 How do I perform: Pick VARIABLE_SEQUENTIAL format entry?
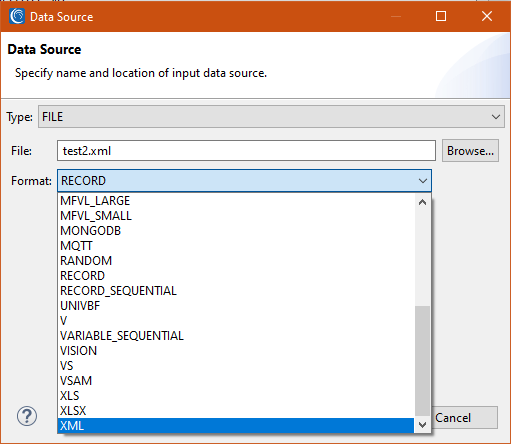click(x=236, y=336)
